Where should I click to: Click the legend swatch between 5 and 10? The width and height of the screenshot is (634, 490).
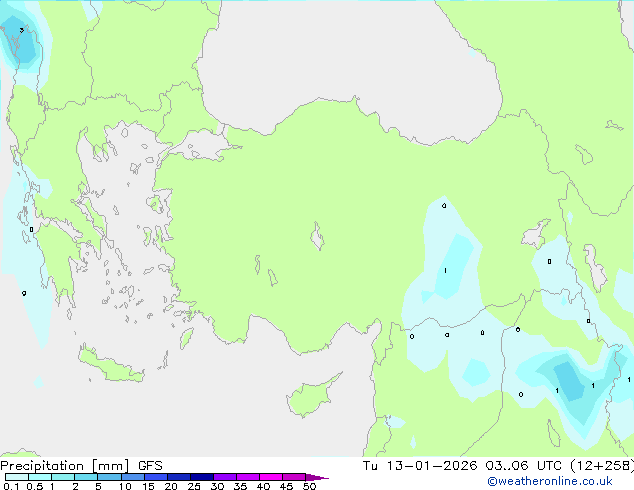pos(109,477)
